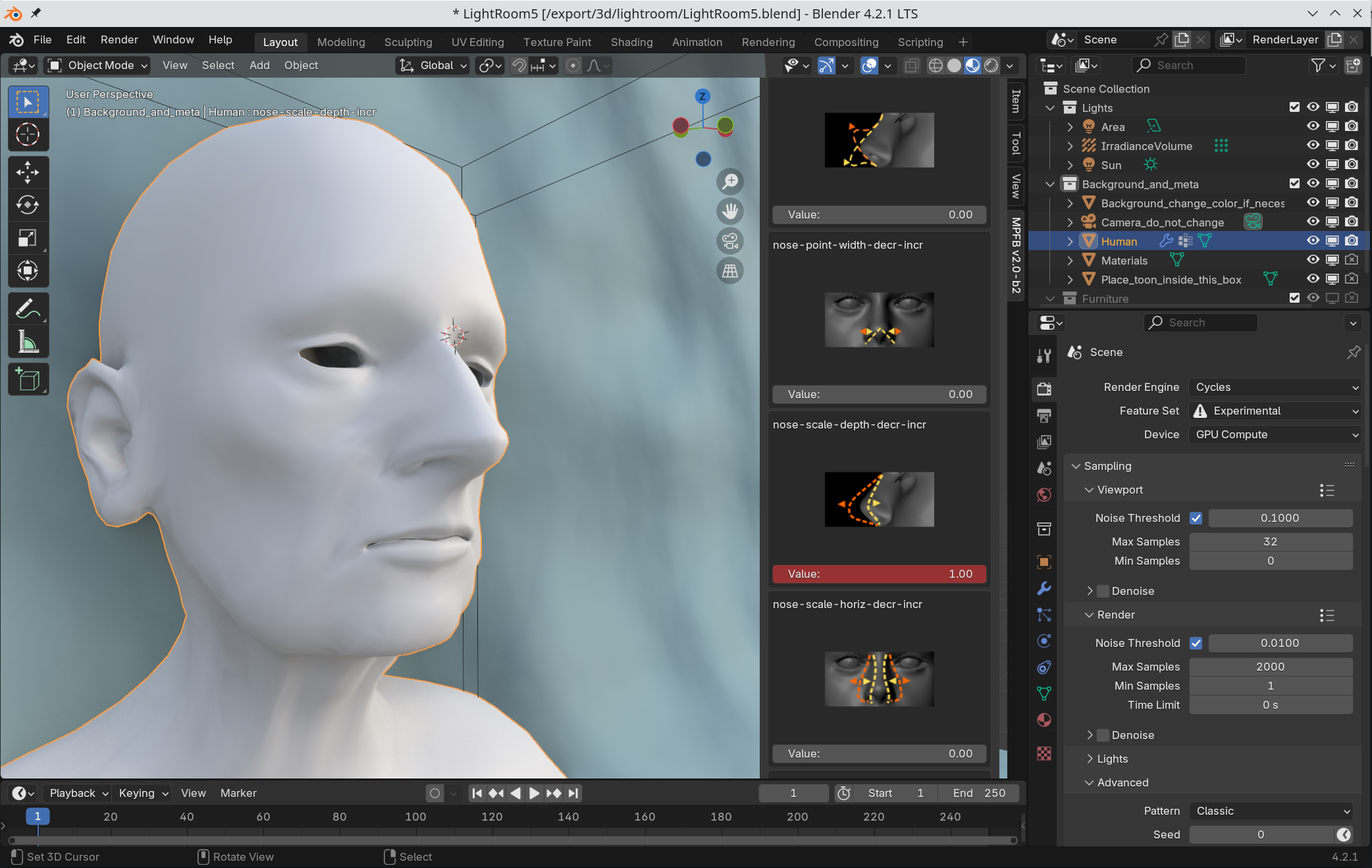Switch perspective/orthographic grid icon

(730, 271)
